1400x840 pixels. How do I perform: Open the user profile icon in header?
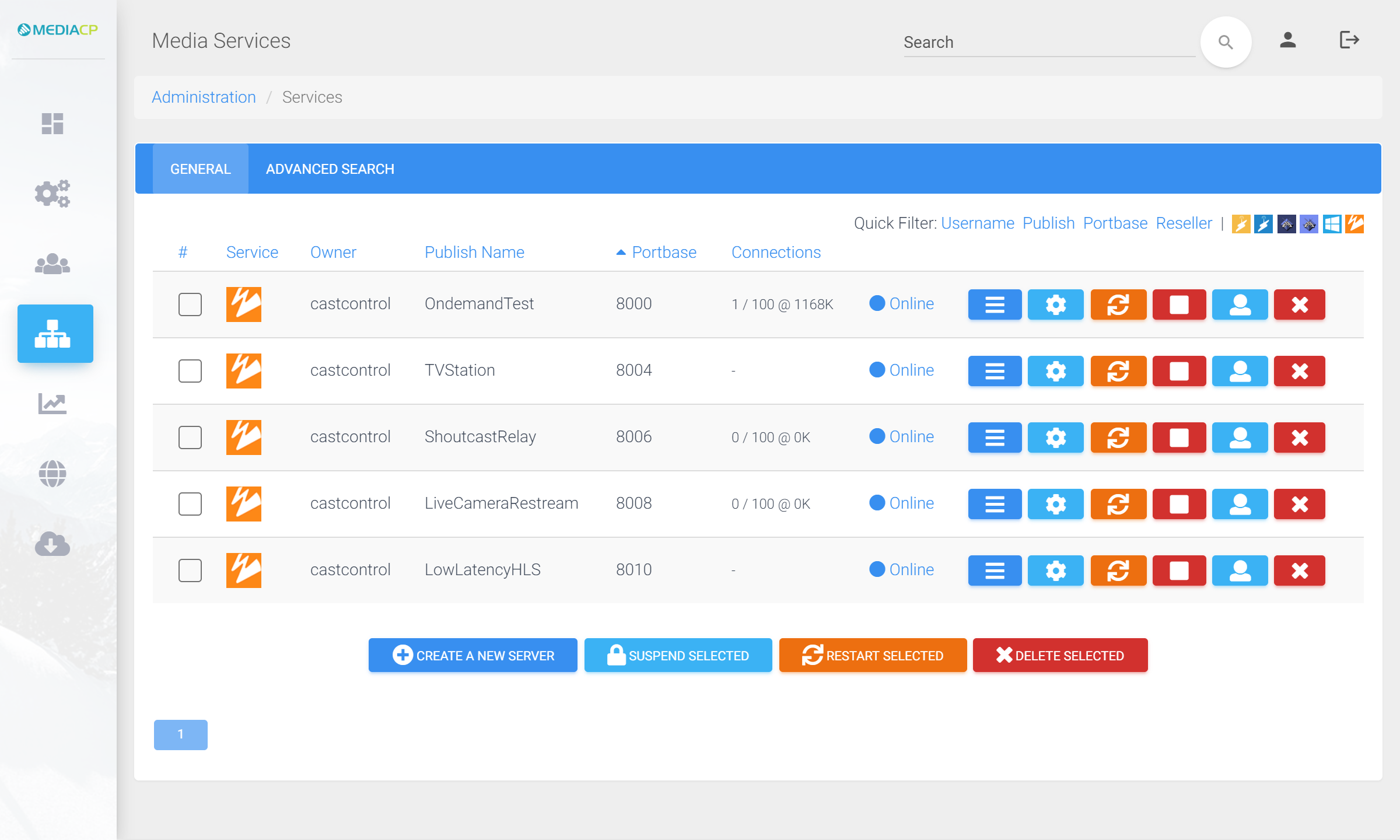point(1288,40)
